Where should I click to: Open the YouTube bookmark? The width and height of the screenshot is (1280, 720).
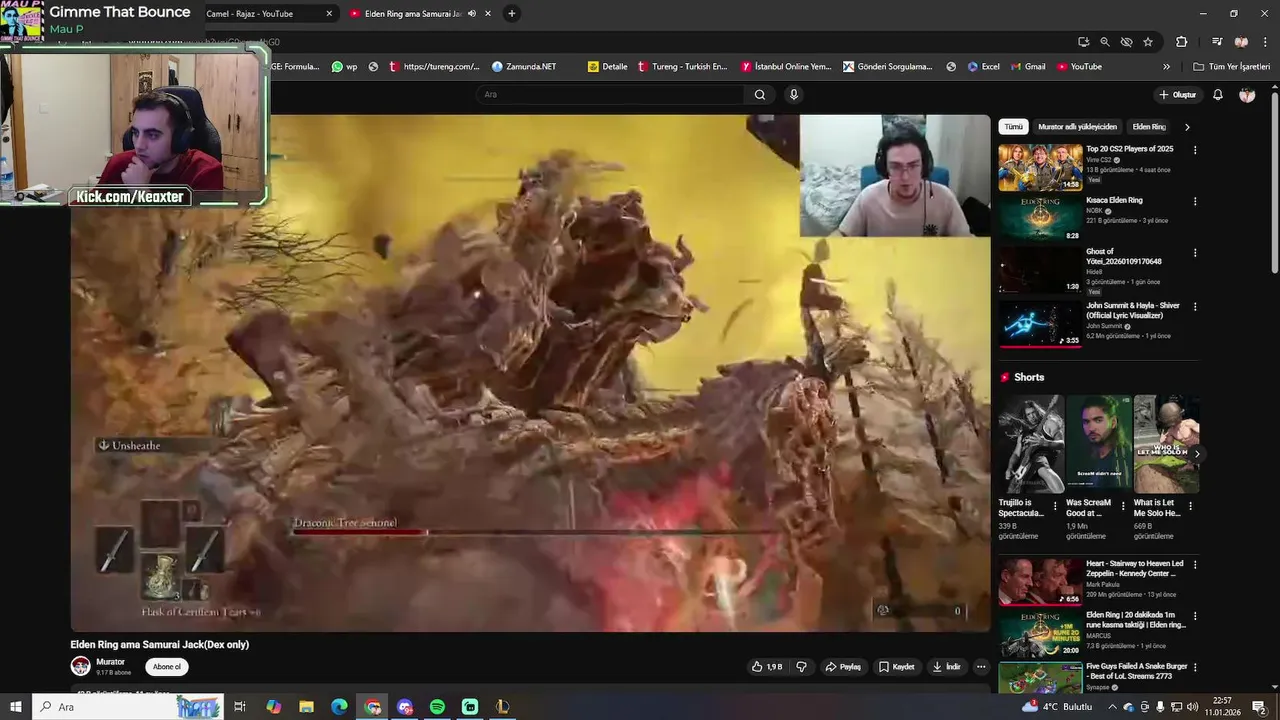[1079, 67]
